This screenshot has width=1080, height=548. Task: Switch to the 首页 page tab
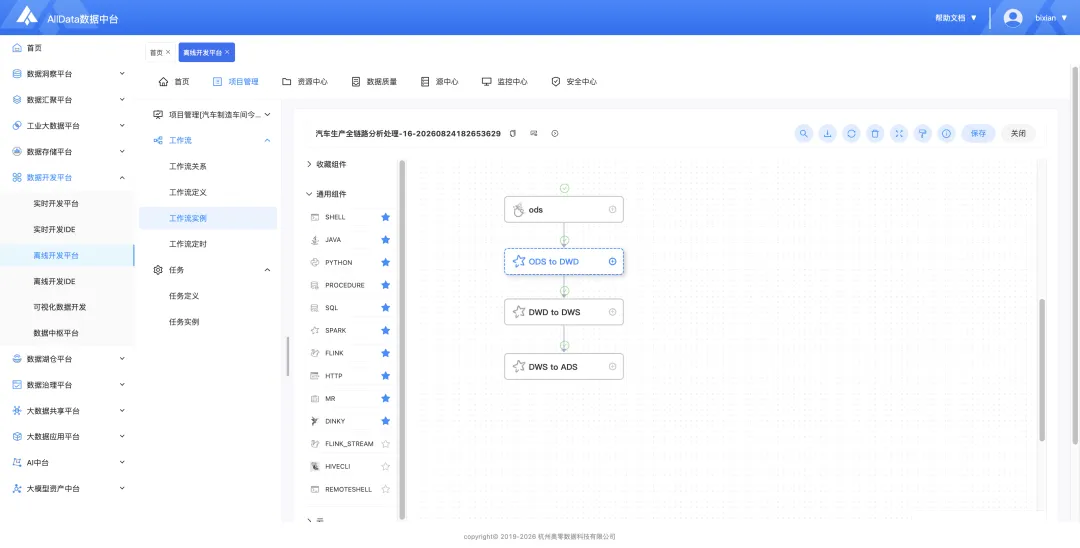pyautogui.click(x=156, y=52)
